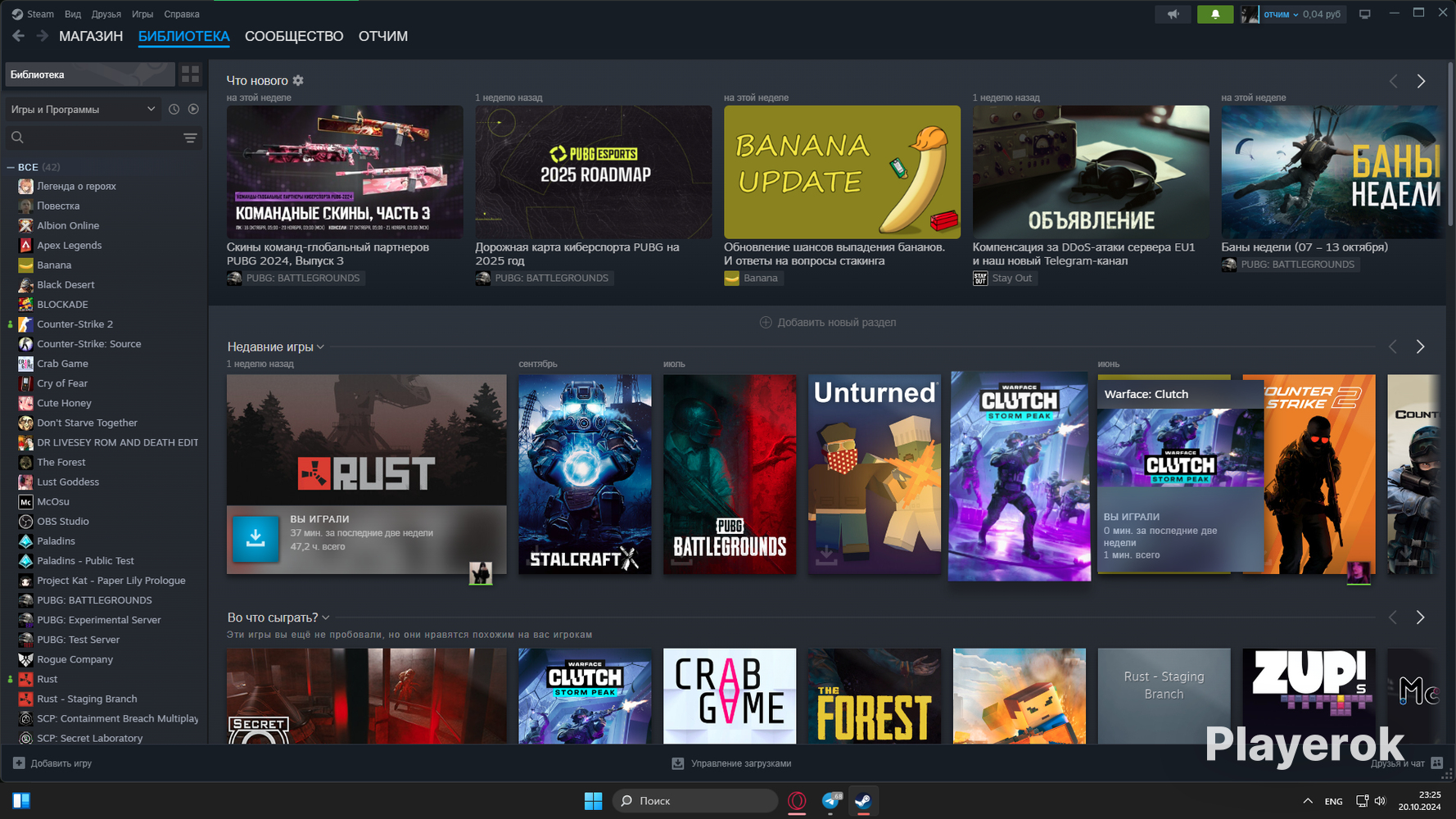Open Stay Out game tag under news
The image size is (1456, 819).
(1005, 278)
